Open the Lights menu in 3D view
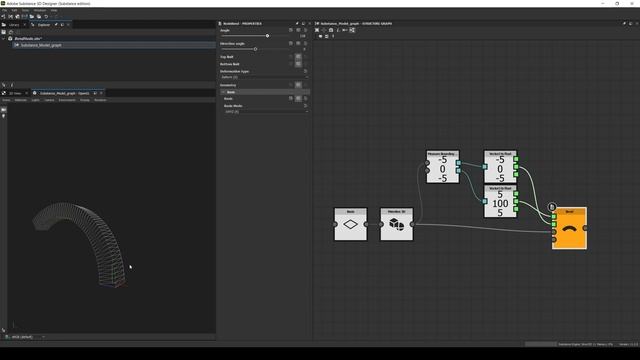The image size is (640, 360). pos(36,100)
